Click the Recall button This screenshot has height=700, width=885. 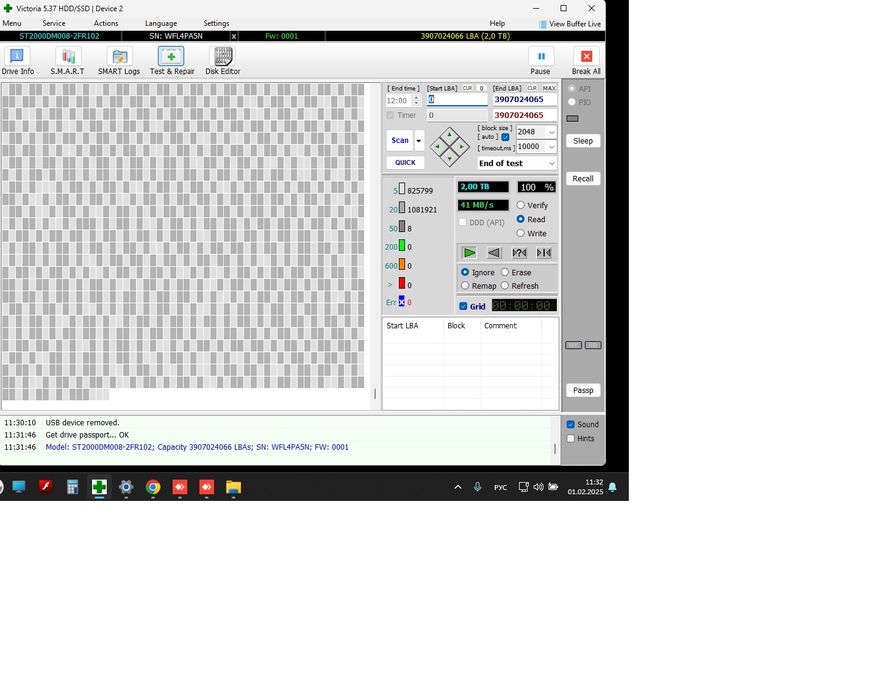(x=583, y=179)
